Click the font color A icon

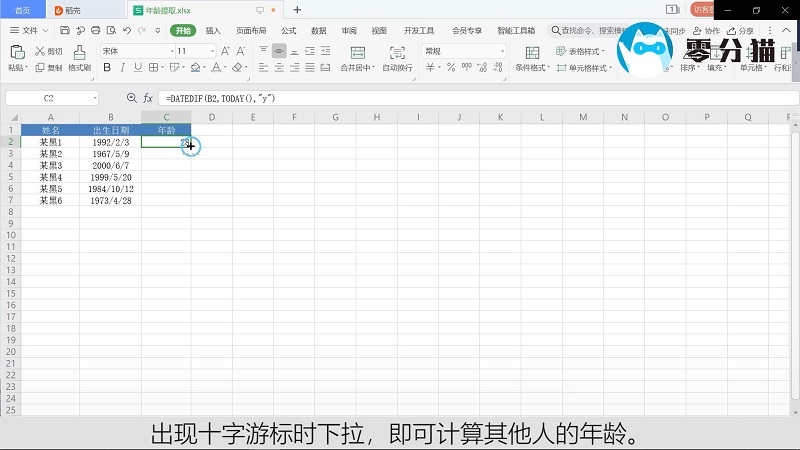coord(216,67)
